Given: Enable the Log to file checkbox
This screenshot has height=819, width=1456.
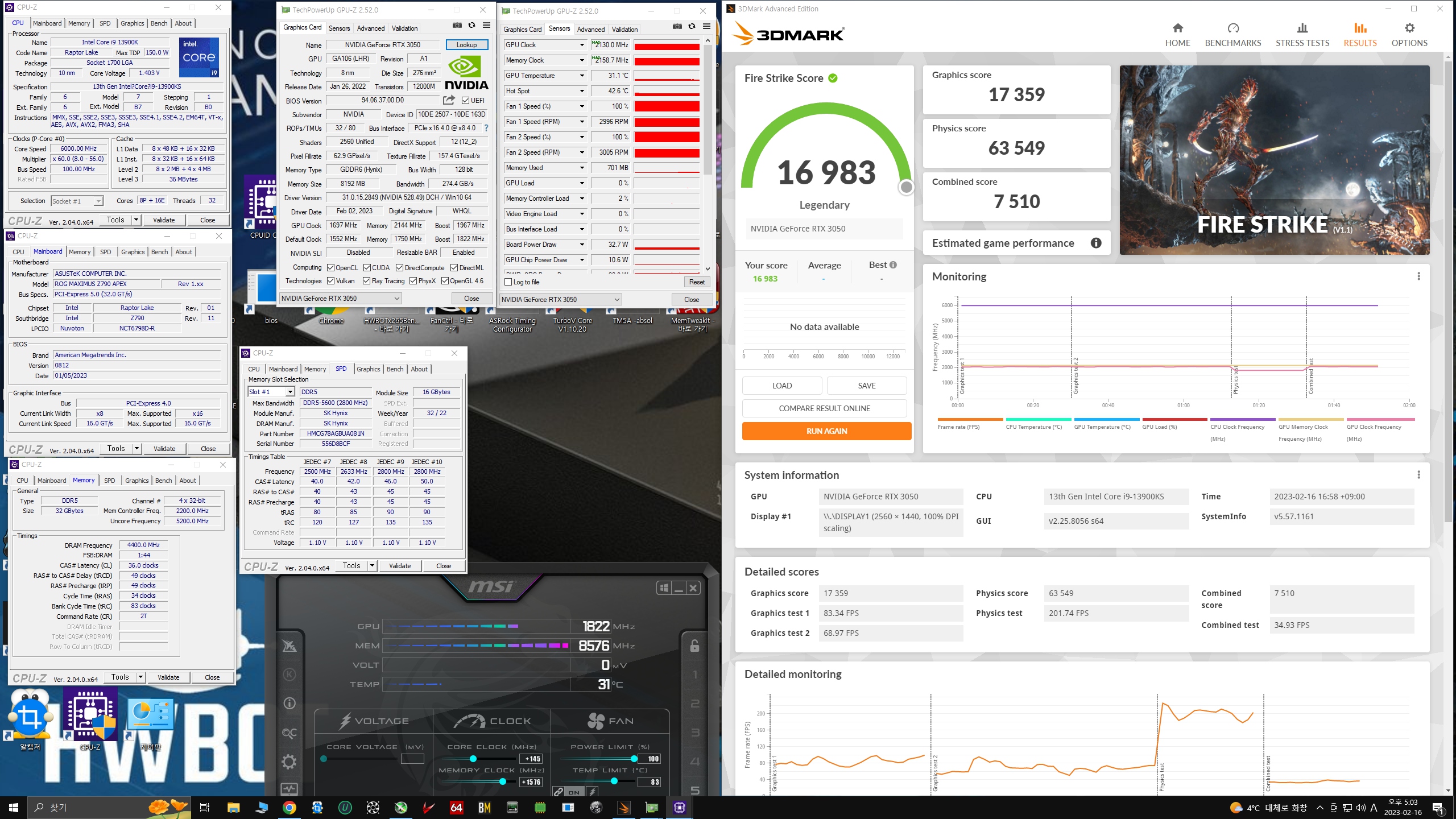Looking at the screenshot, I should click(x=508, y=282).
